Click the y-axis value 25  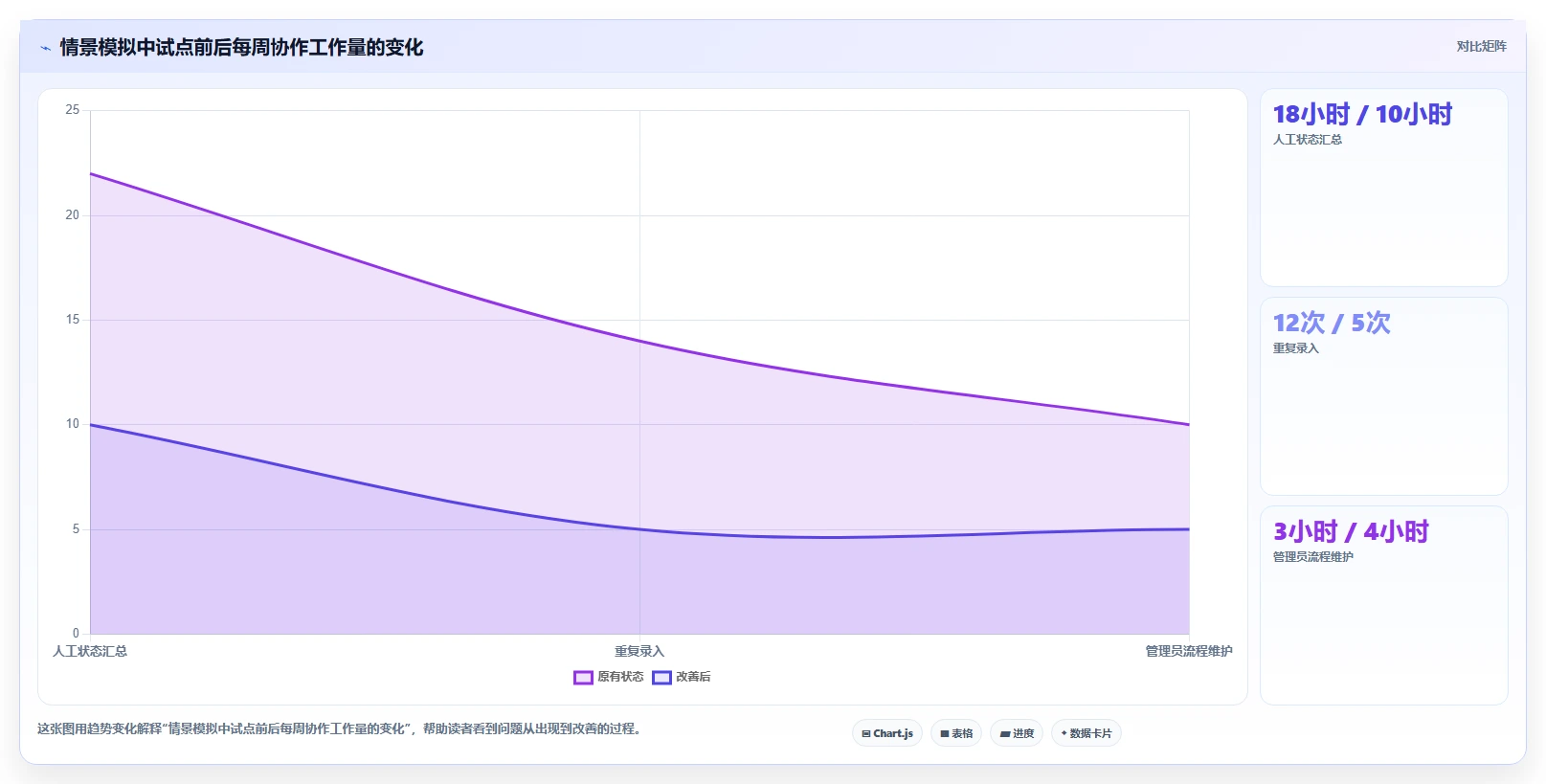click(73, 110)
